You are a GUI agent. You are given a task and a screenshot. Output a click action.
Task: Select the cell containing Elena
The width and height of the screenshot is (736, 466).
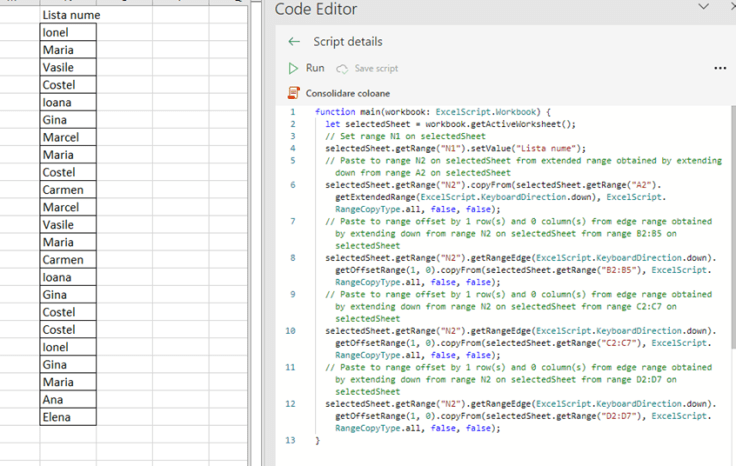[68, 417]
